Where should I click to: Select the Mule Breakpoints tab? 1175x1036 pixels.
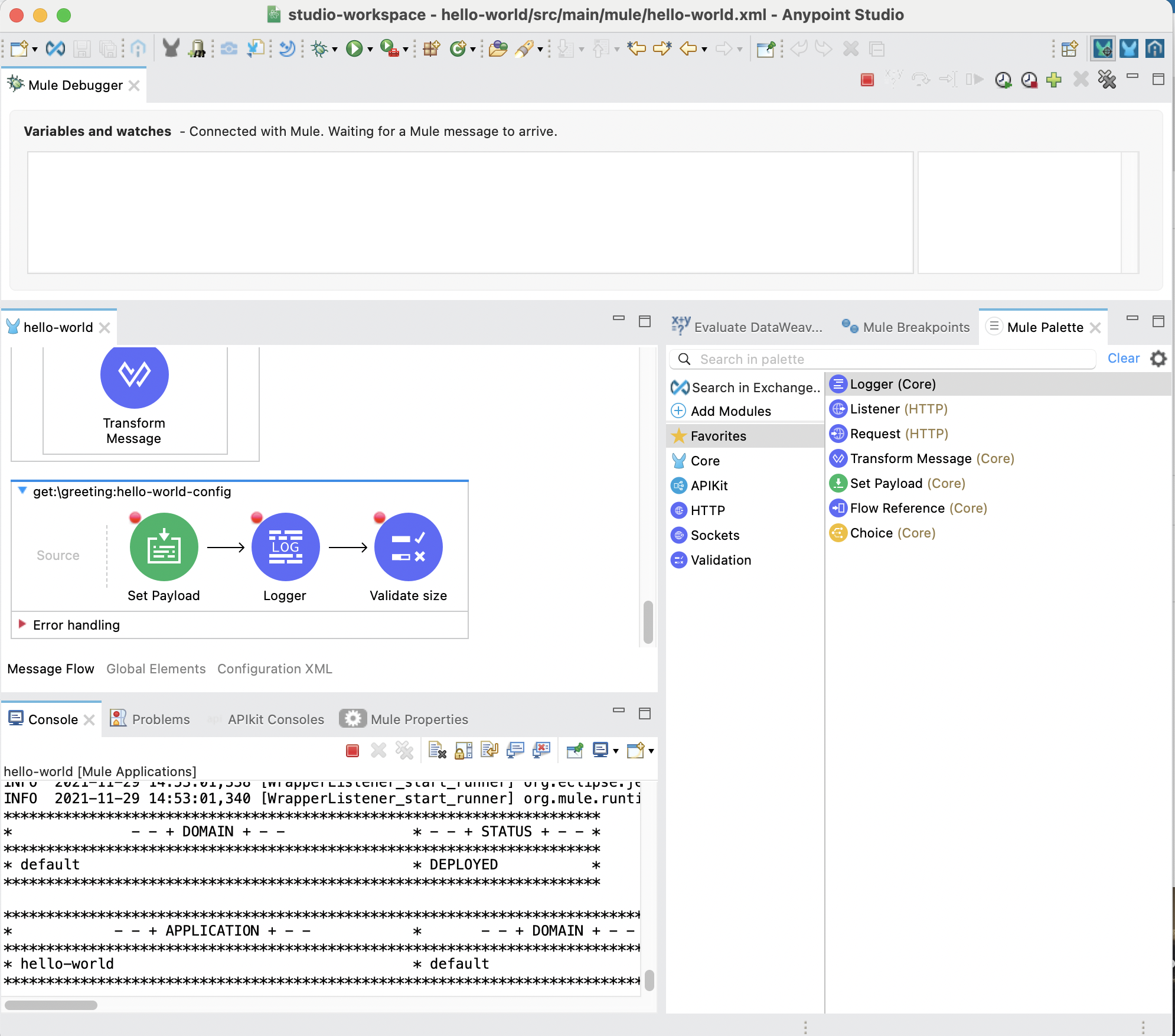[x=907, y=326]
